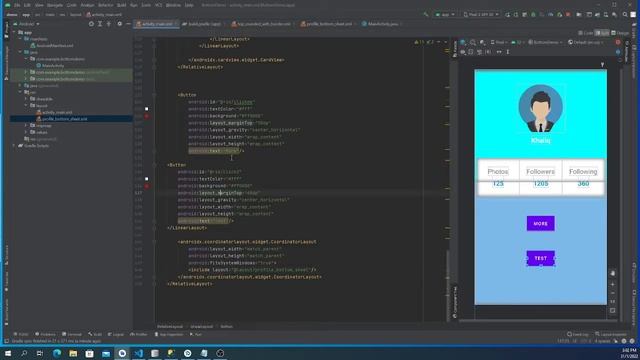640x360 pixels.
Task: Switch editor to Code view mode
Action: (x=585, y=33)
